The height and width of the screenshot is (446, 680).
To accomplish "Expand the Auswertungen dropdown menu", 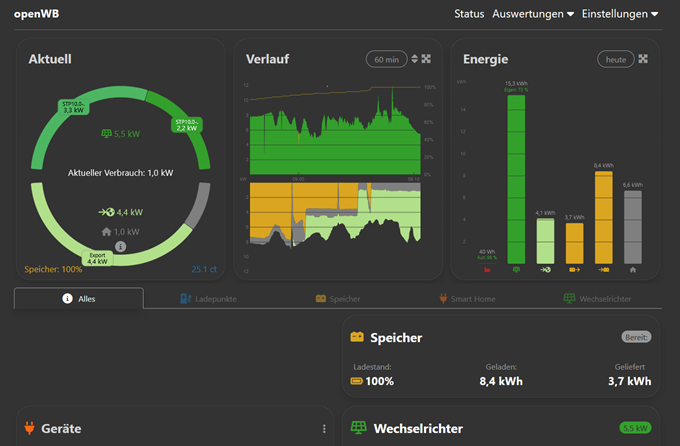I will (x=533, y=14).
